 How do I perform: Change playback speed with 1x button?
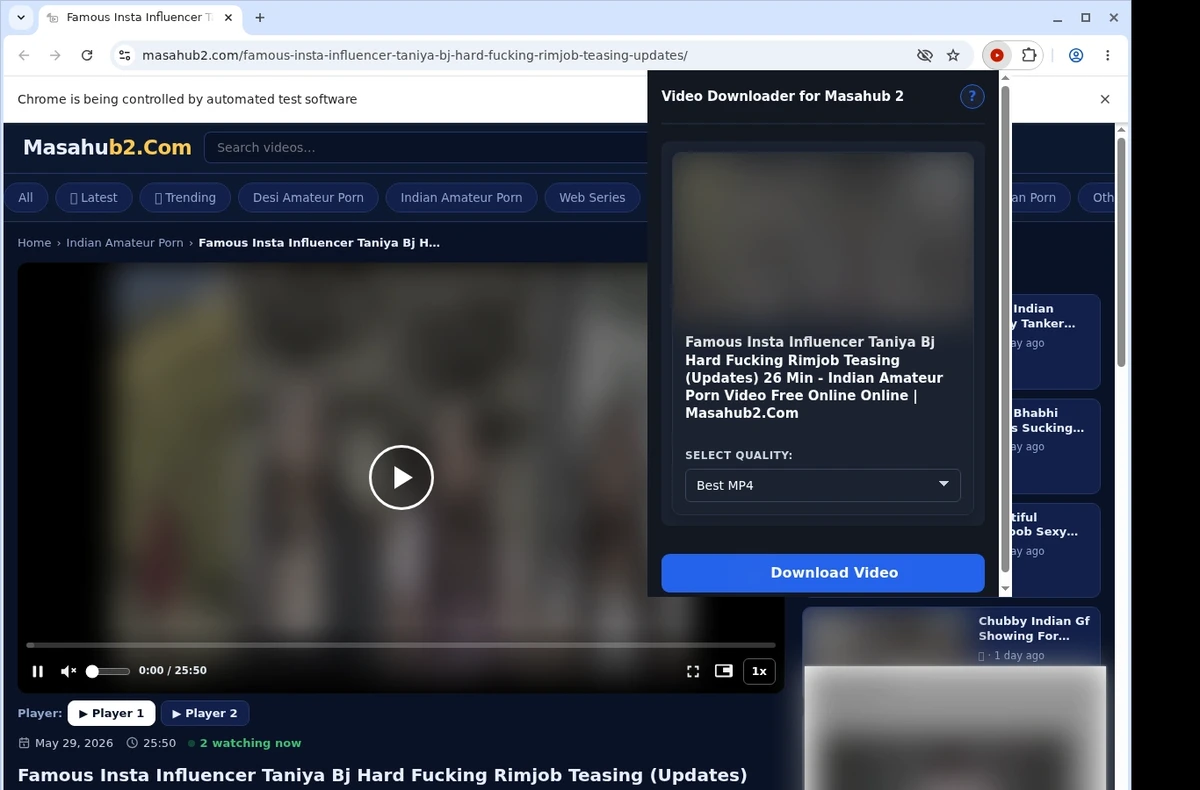[759, 671]
